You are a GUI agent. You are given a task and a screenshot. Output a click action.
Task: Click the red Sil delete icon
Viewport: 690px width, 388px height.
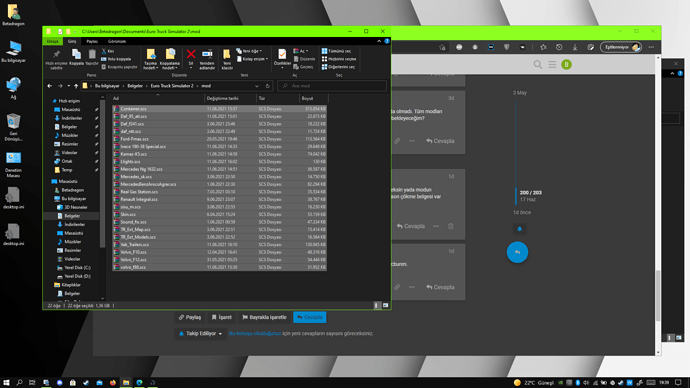(191, 55)
